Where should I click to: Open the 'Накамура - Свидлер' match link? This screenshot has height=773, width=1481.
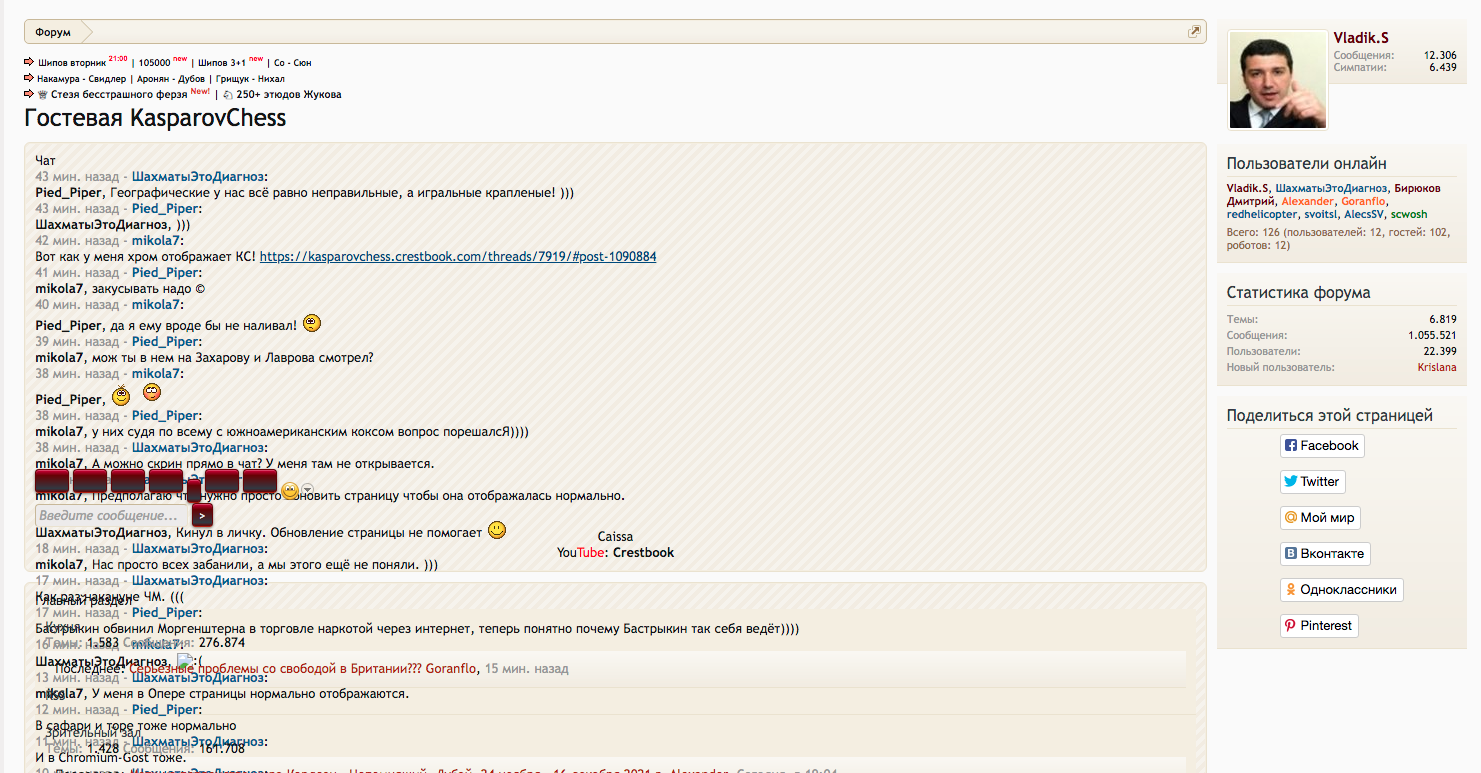click(x=82, y=79)
